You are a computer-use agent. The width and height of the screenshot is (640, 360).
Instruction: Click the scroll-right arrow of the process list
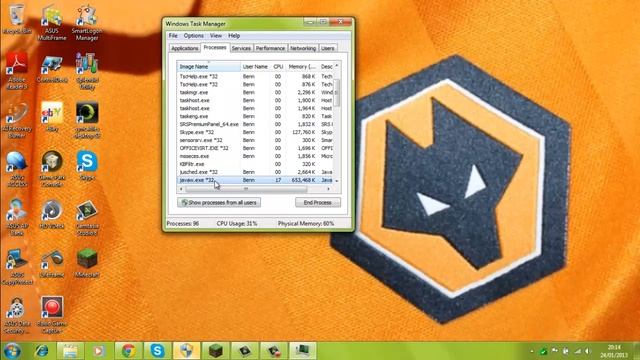329,189
